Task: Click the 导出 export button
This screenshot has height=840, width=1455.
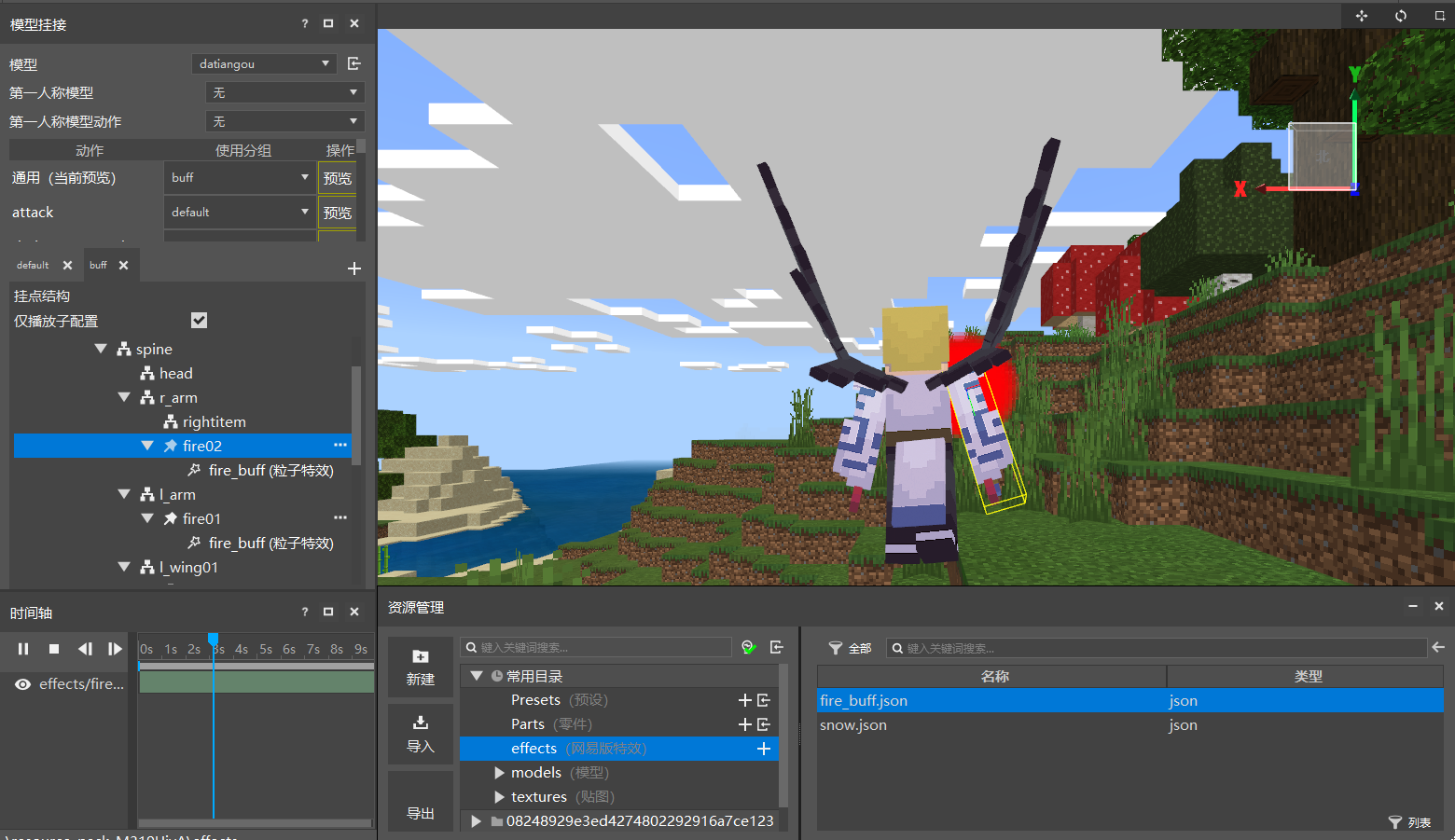Action: [421, 802]
